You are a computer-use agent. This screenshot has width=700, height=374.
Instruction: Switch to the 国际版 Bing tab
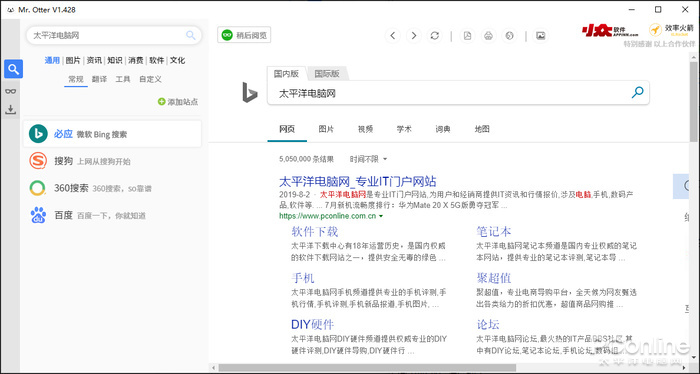327,74
